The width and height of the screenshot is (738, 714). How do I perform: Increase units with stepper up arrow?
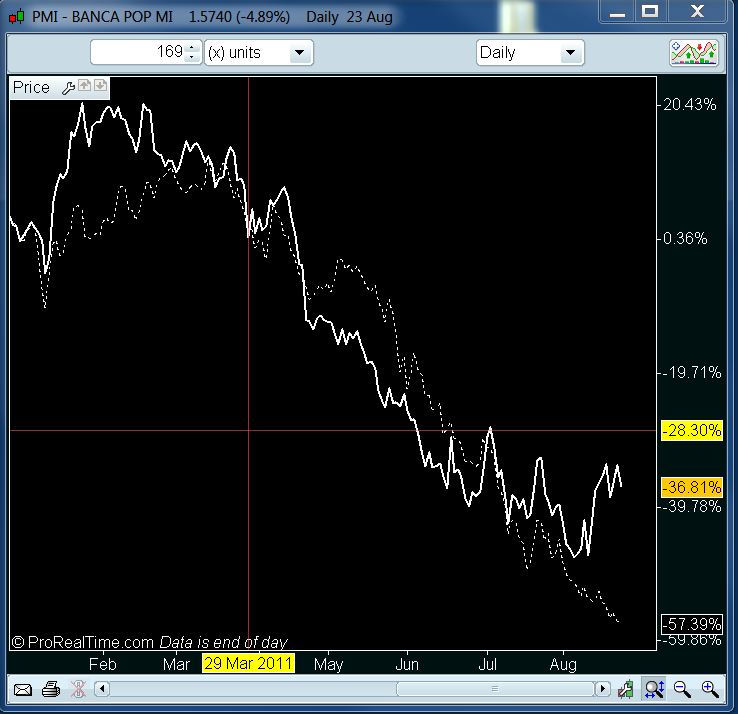(x=192, y=48)
